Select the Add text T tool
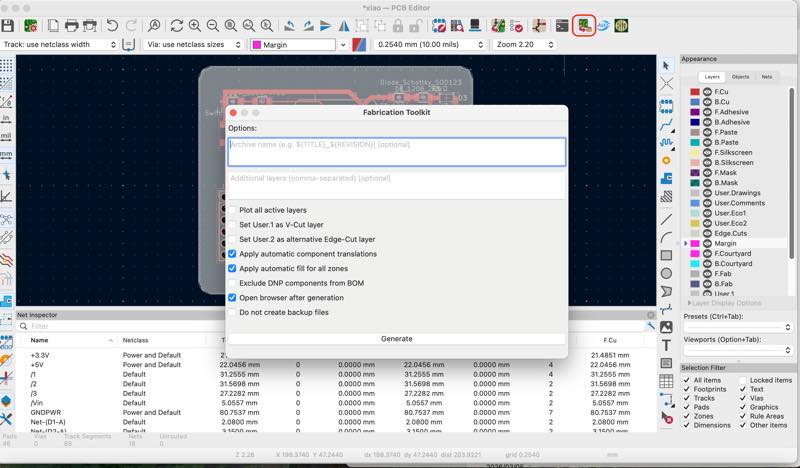This screenshot has width=800, height=468. 666,345
